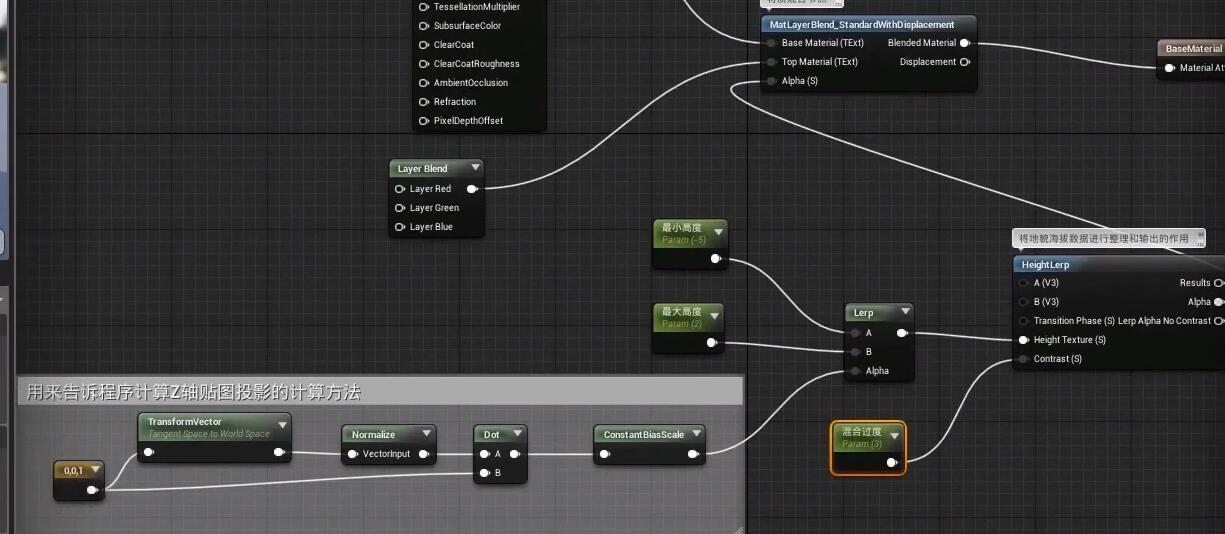
Task: Collapse the 最大高度 parameter node arrow
Action: click(x=714, y=316)
